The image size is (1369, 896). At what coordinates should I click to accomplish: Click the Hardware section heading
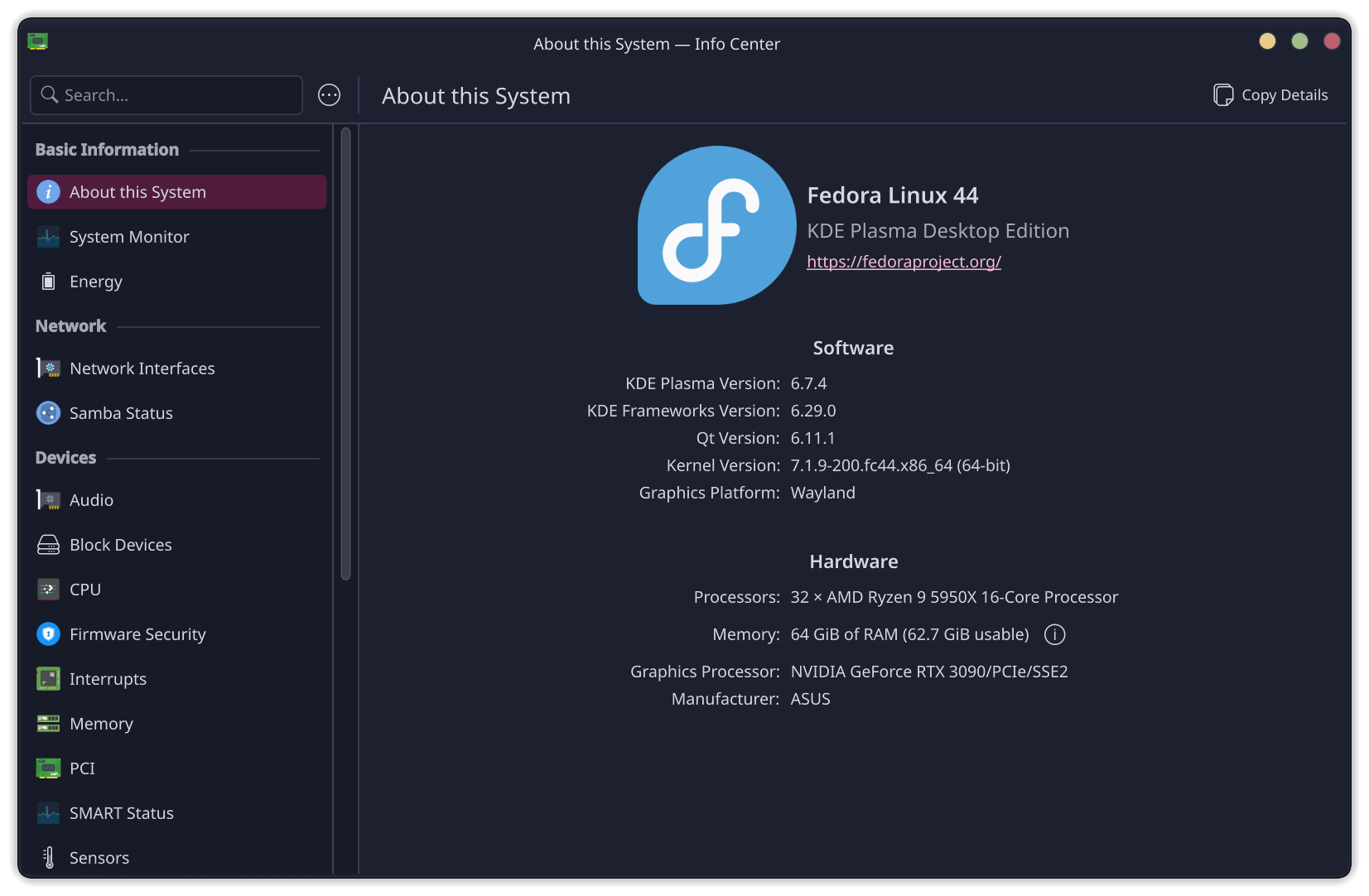[x=853, y=561]
